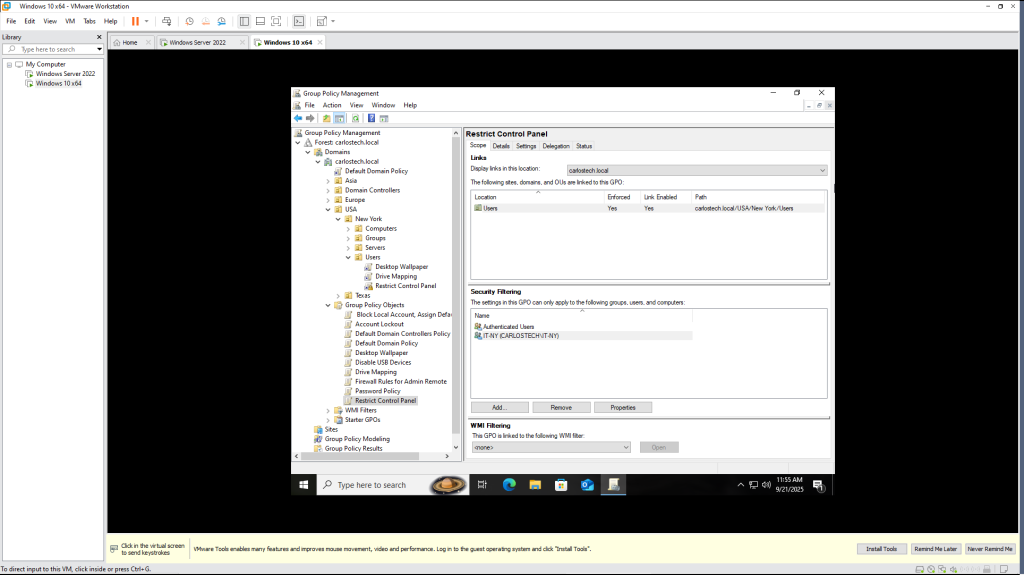The height and width of the screenshot is (575, 1024).
Task: Open File Explorer from the taskbar
Action: click(x=534, y=485)
